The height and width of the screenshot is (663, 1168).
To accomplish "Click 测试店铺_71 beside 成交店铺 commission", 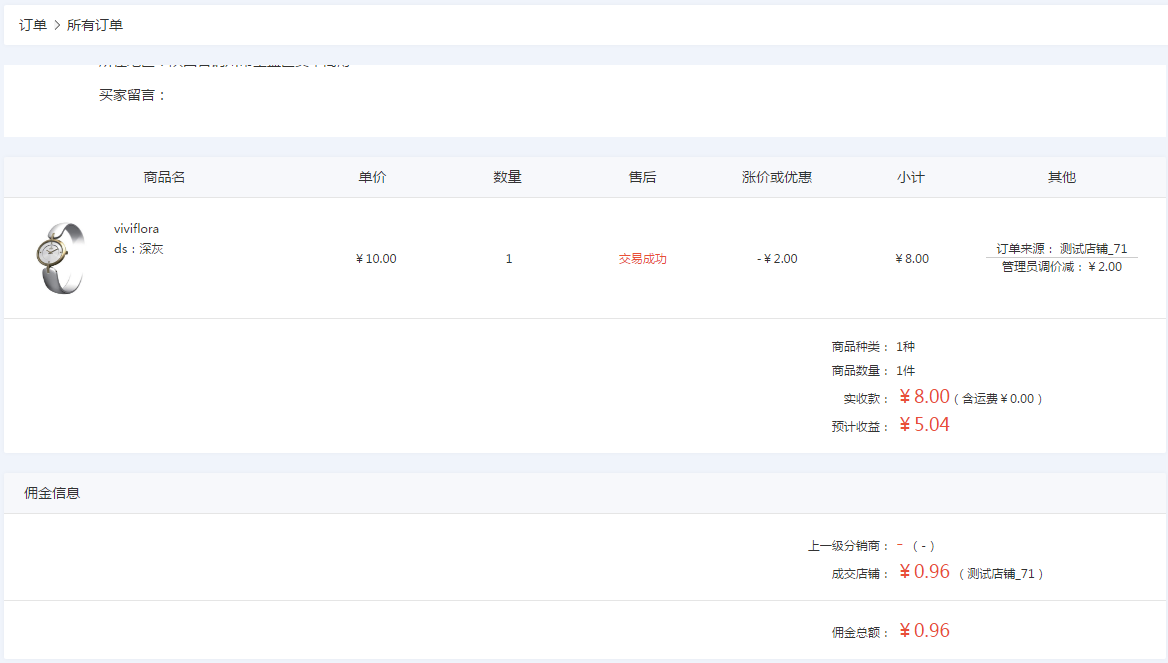I will coord(1001,574).
